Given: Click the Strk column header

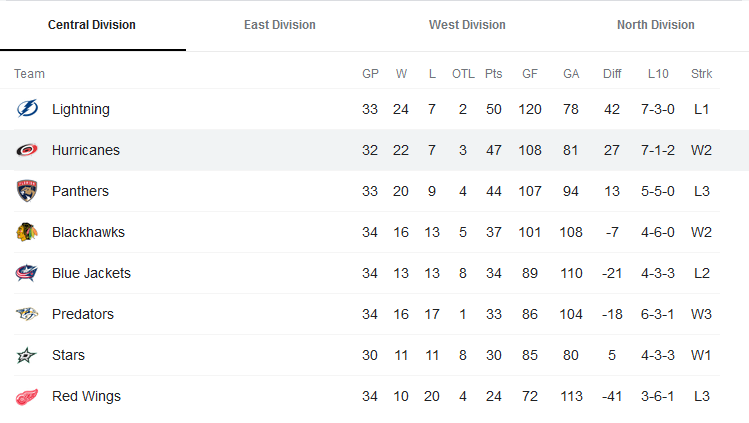Looking at the screenshot, I should (701, 74).
